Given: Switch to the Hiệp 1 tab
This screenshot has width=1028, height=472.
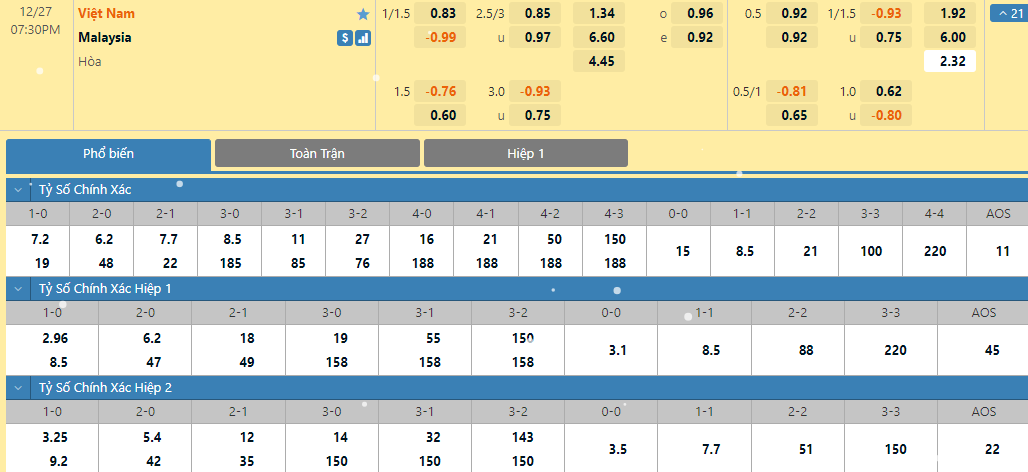Looking at the screenshot, I should pyautogui.click(x=526, y=153).
